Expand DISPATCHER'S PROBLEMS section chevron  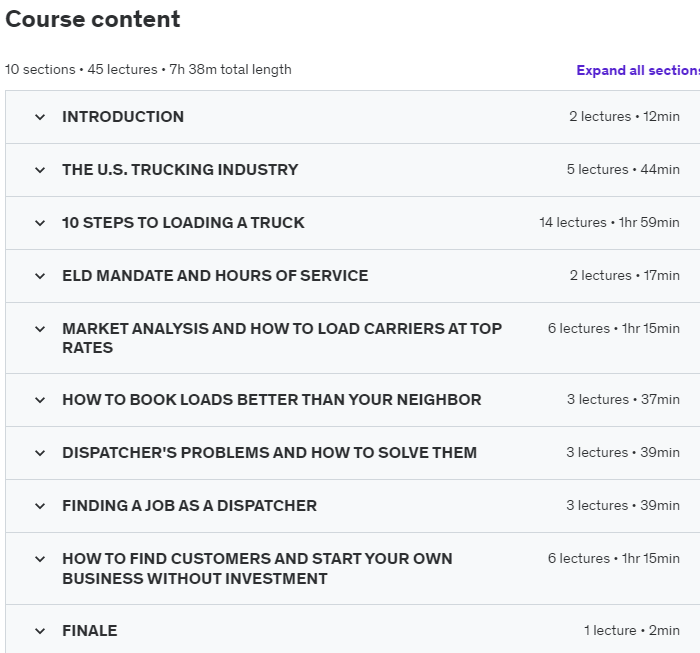coord(40,453)
